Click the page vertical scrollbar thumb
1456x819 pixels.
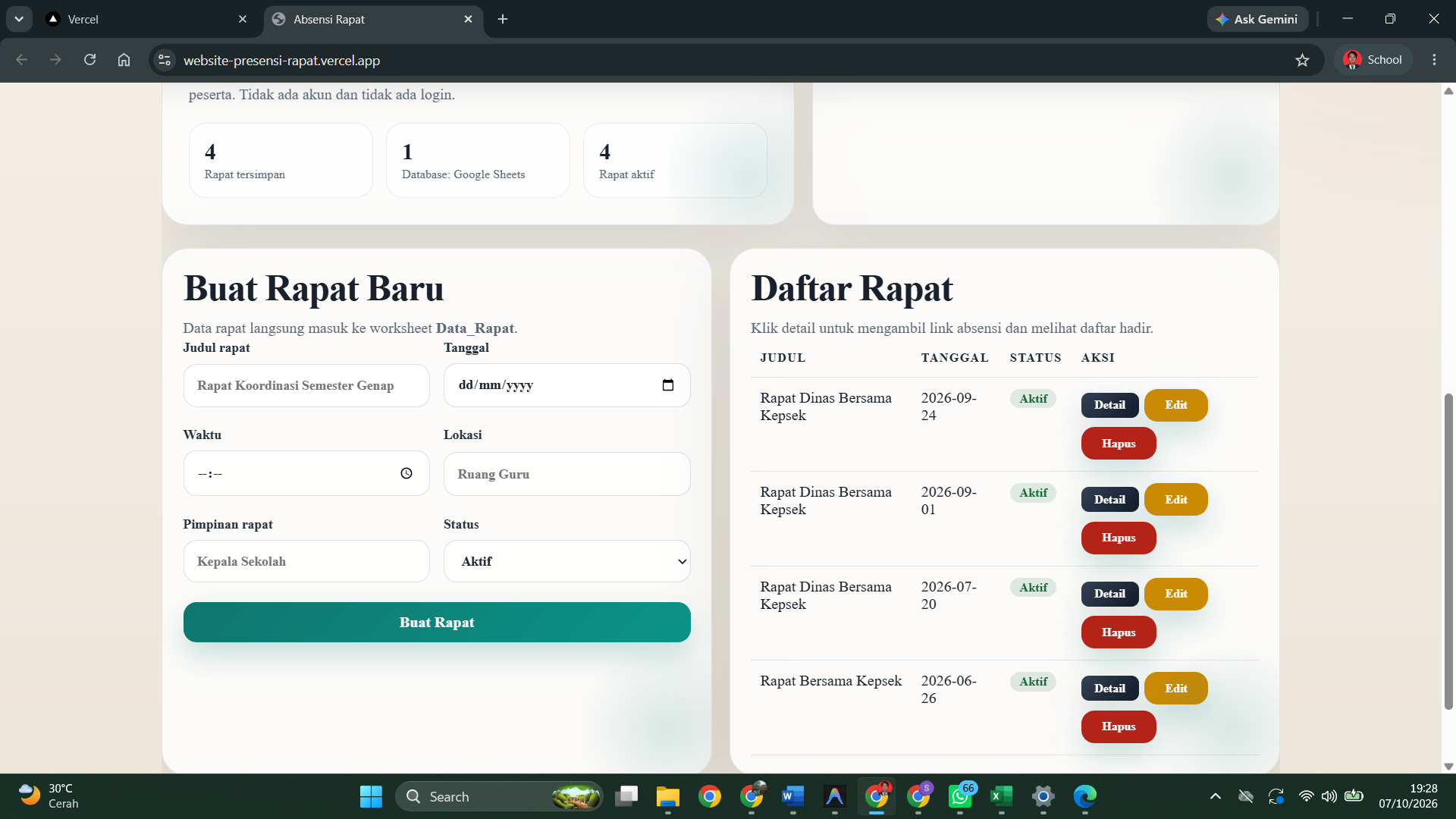tap(1448, 551)
